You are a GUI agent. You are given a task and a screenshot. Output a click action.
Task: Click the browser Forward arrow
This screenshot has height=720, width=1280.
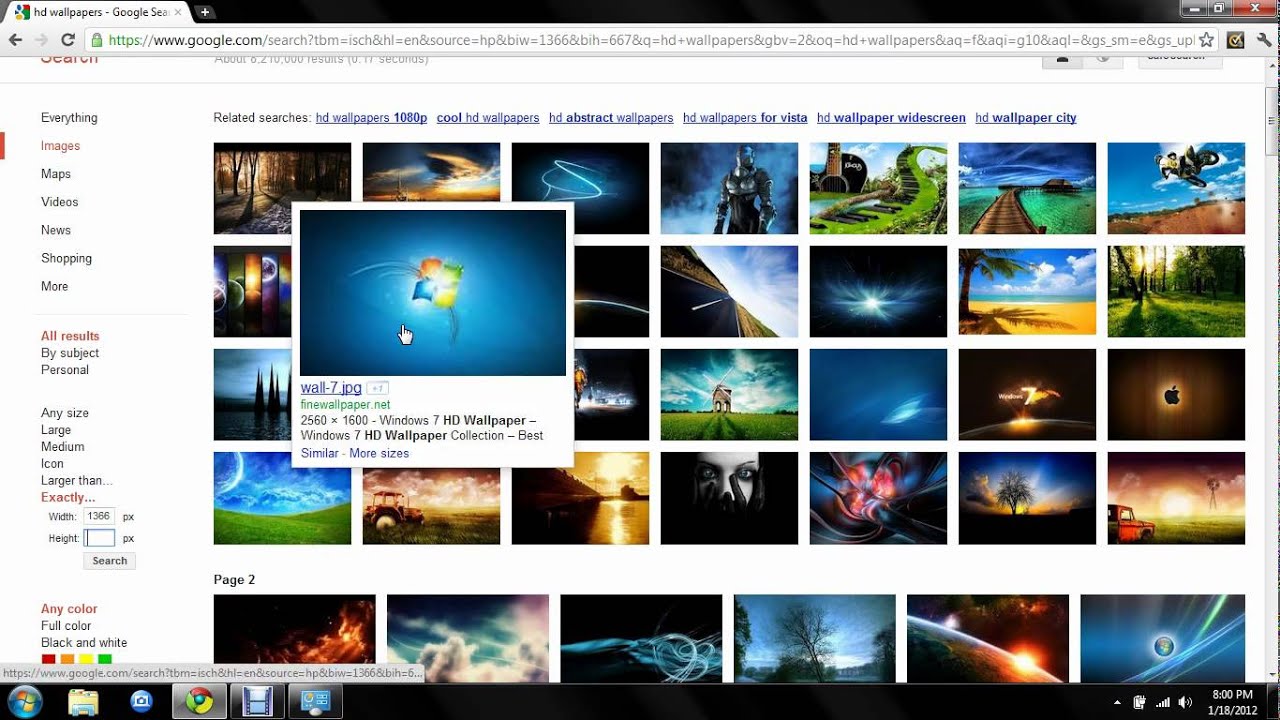[41, 40]
